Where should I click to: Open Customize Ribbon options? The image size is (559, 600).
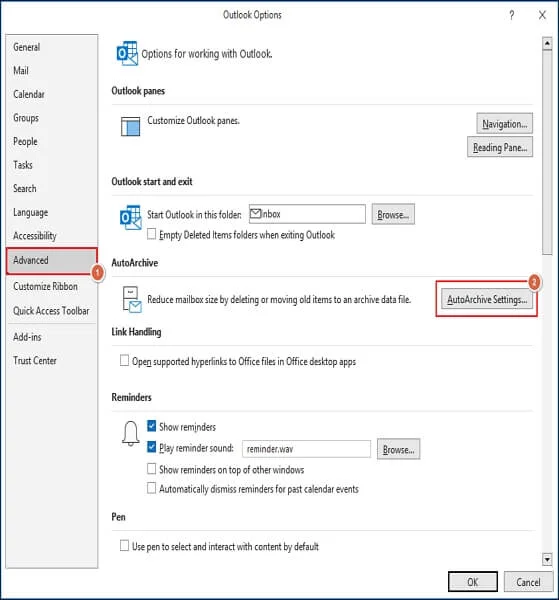click(x=52, y=286)
